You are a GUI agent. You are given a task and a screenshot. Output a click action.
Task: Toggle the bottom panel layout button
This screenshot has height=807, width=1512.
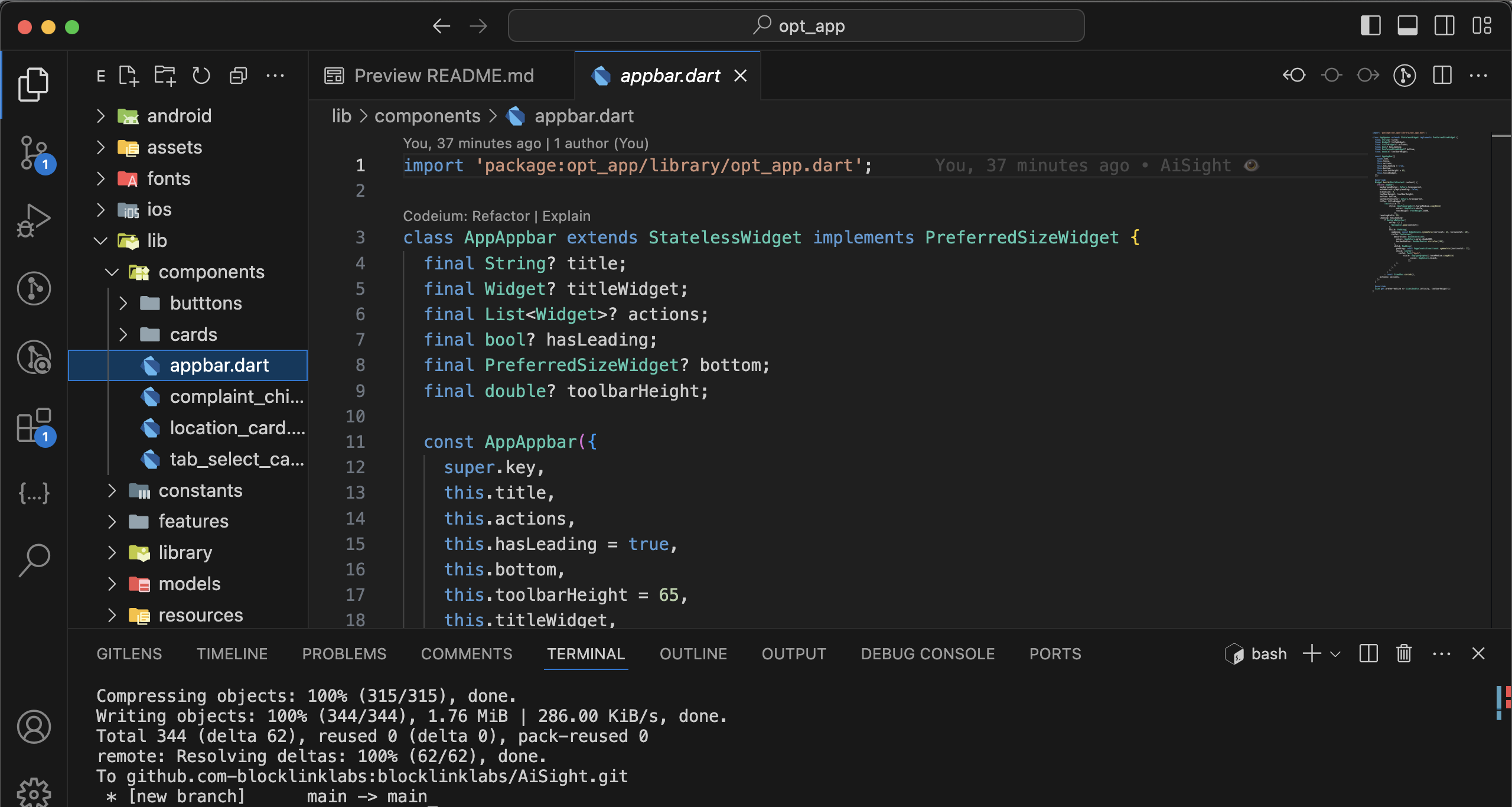1407,26
